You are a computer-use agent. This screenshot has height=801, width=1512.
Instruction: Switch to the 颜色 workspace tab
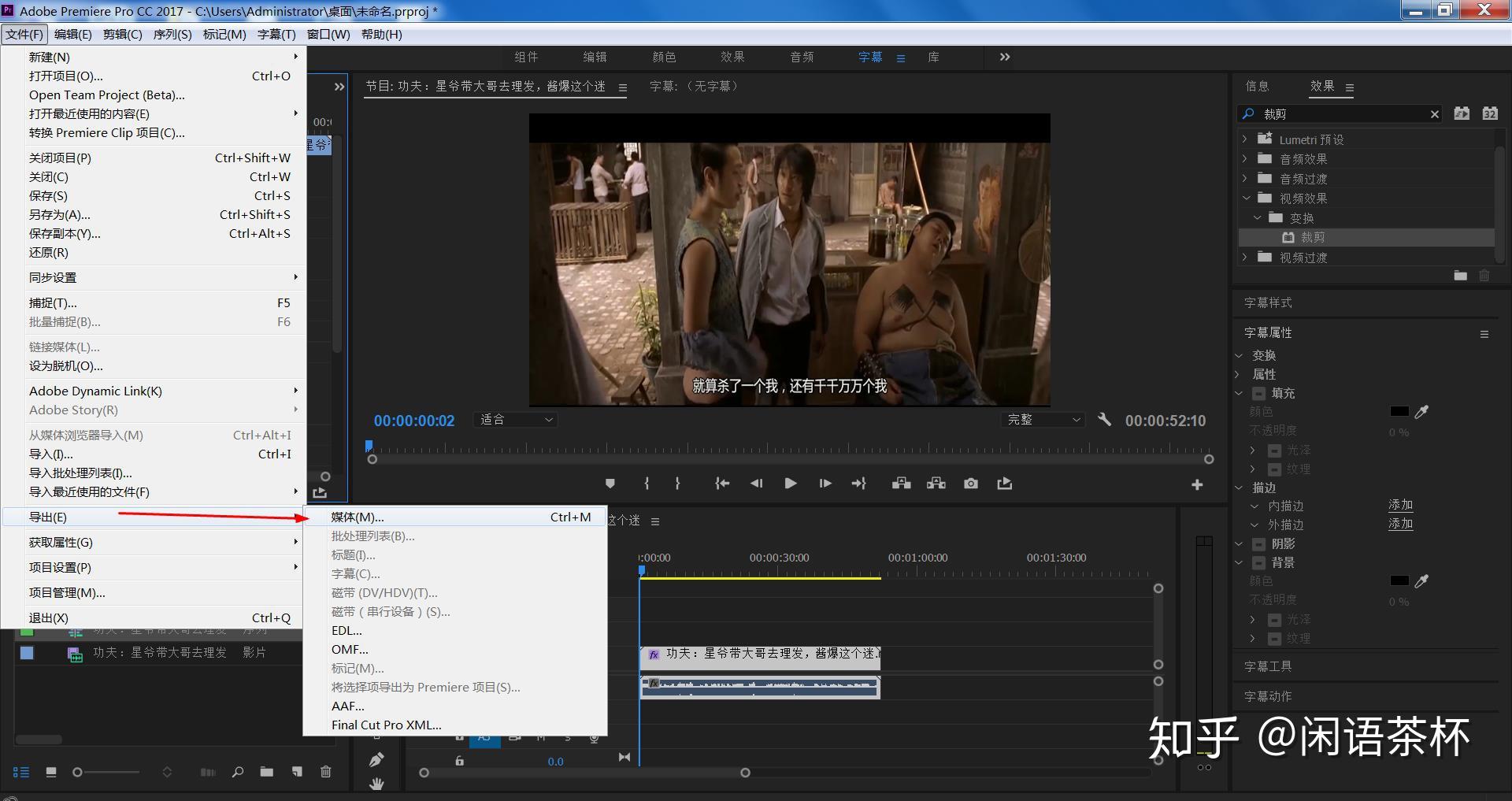click(664, 57)
